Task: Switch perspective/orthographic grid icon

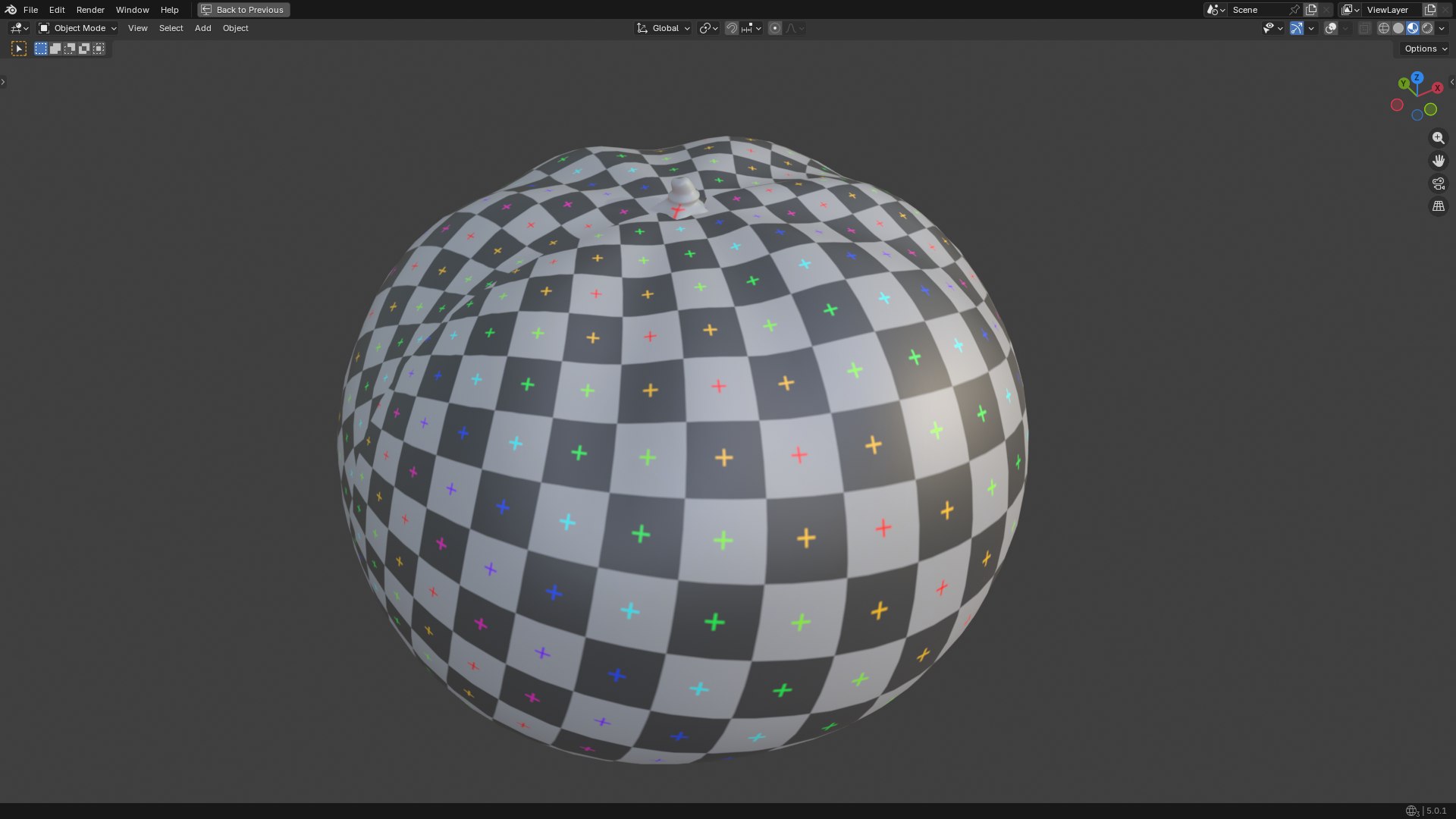Action: [x=1438, y=206]
